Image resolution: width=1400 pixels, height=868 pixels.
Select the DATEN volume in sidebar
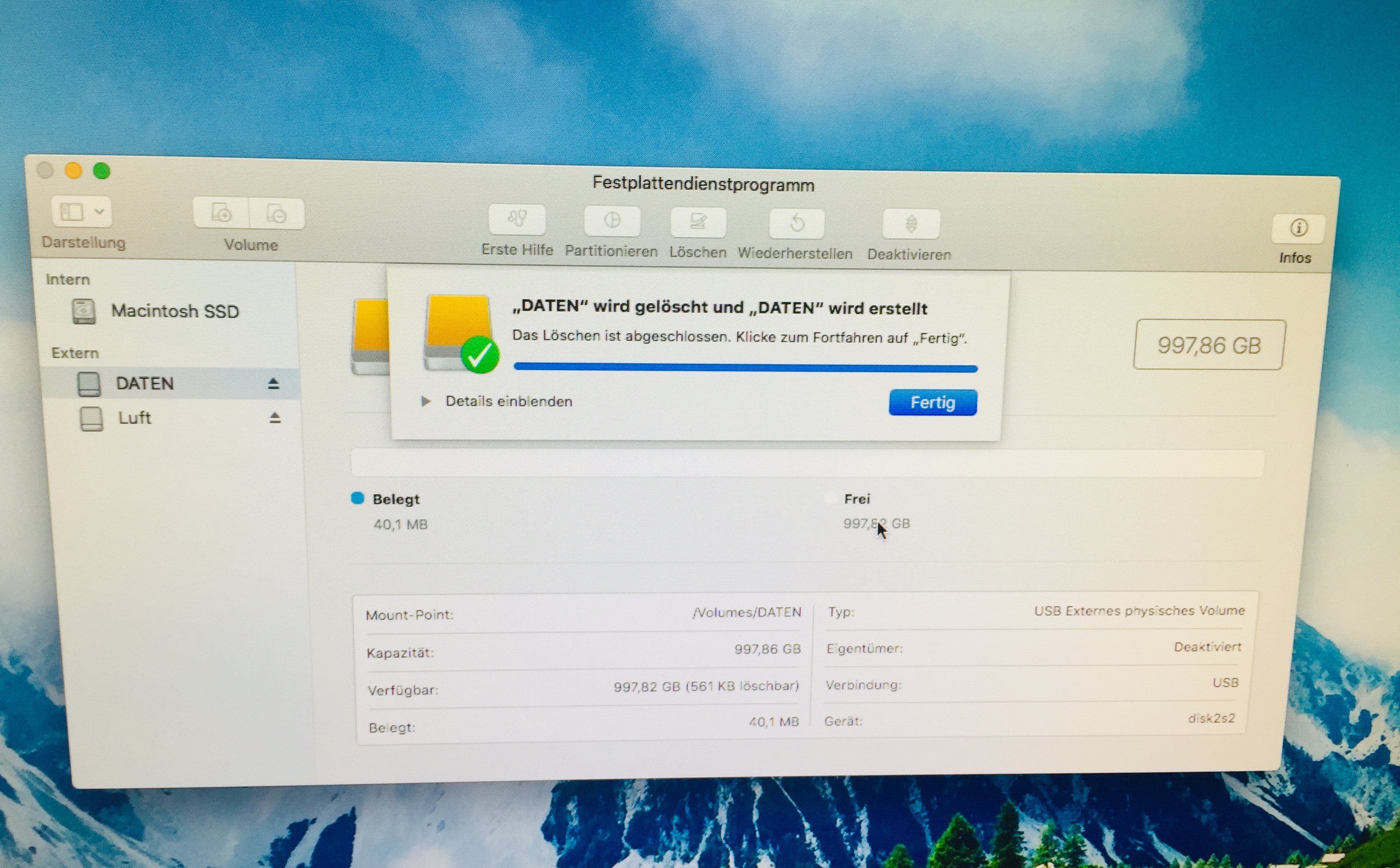pos(144,384)
